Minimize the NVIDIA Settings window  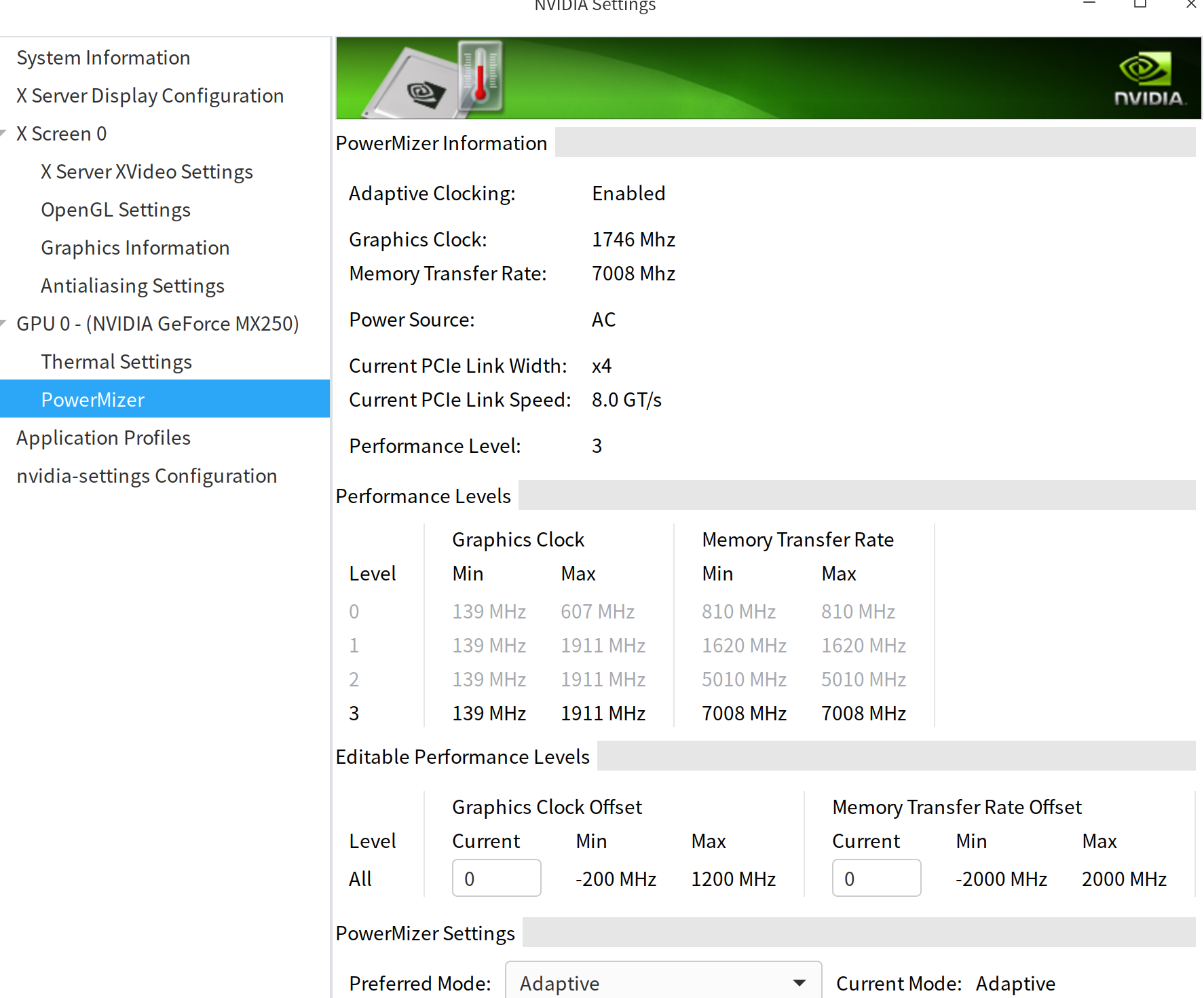[1089, 4]
